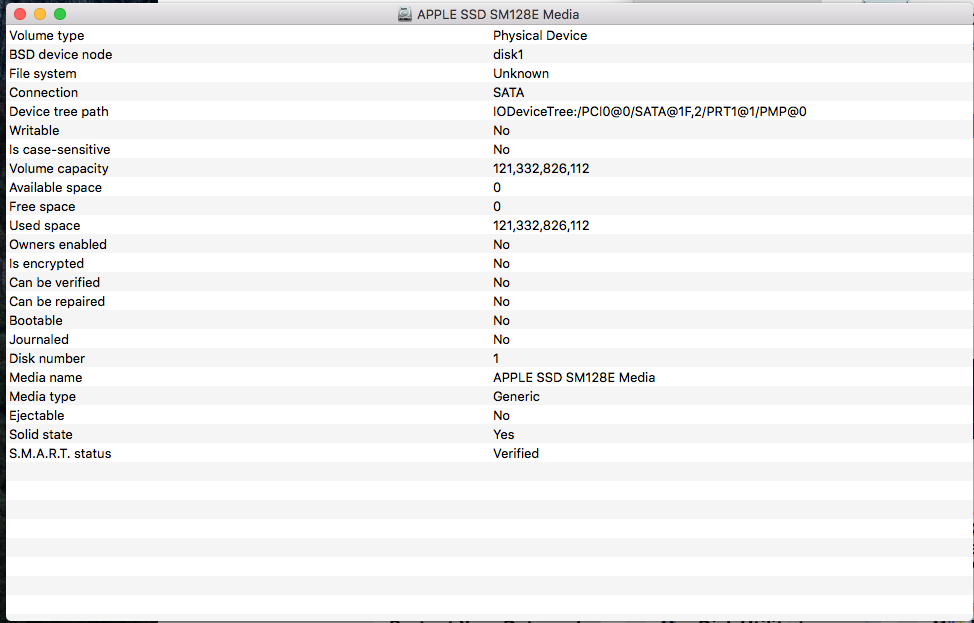
Task: Click the "Solid state" label
Action: [x=41, y=435]
